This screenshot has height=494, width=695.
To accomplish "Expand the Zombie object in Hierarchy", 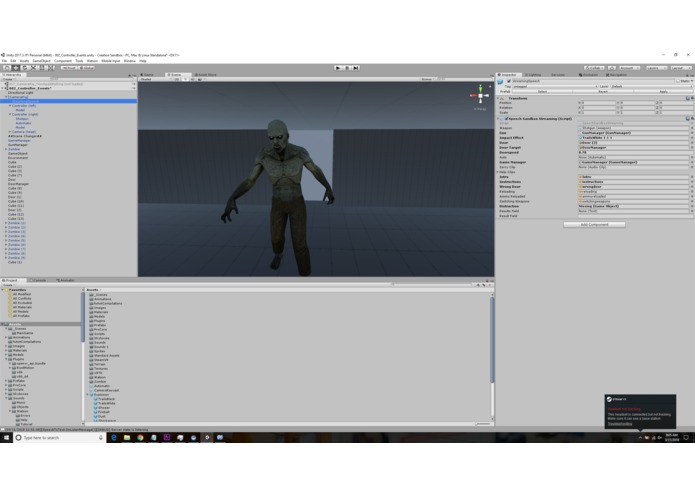I will [x=6, y=149].
